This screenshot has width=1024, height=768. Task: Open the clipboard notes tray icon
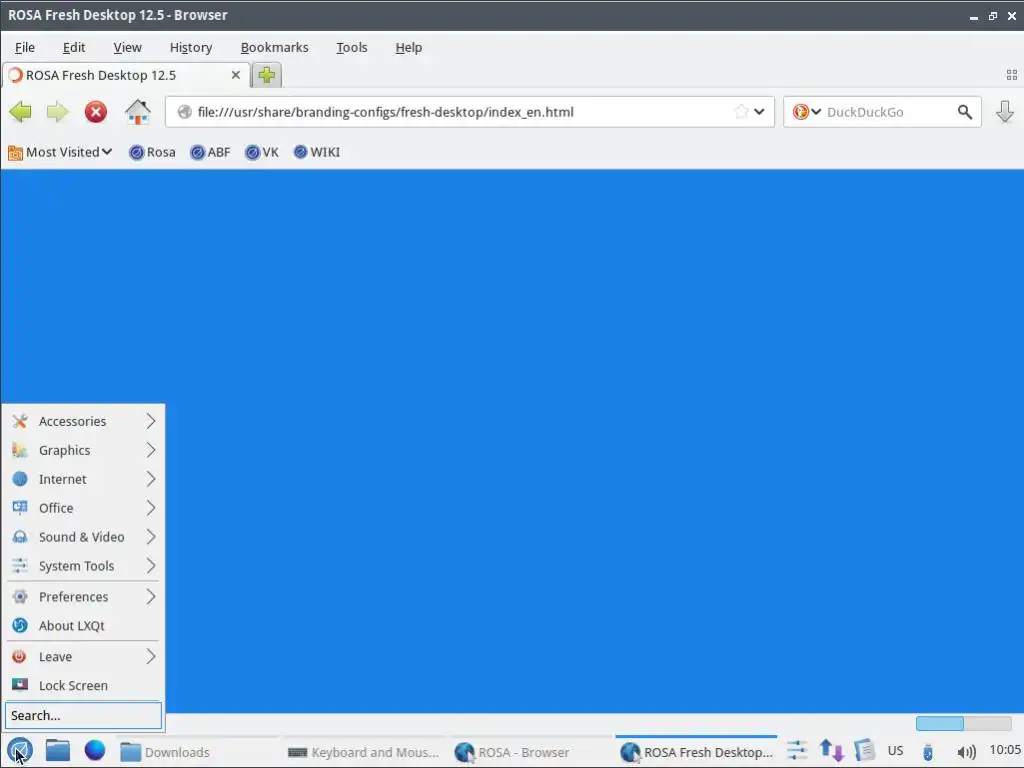pyautogui.click(x=864, y=751)
